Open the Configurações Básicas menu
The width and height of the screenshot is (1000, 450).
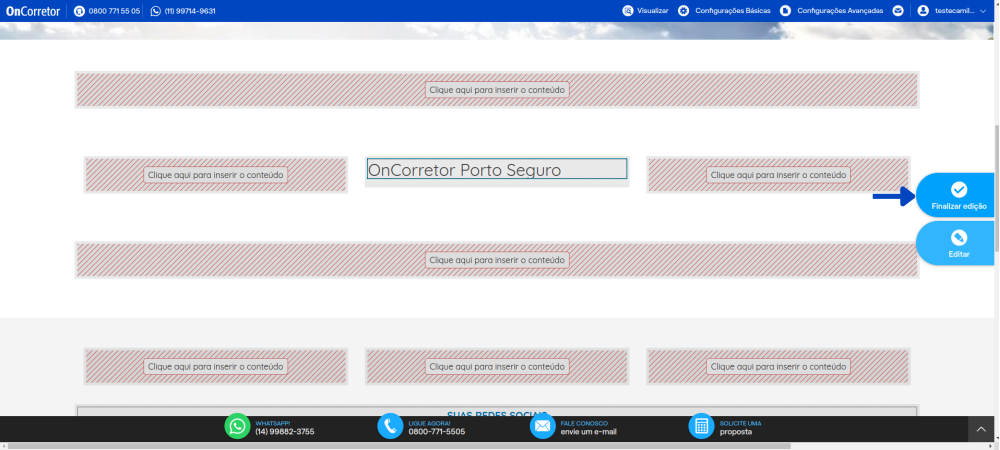tap(733, 11)
